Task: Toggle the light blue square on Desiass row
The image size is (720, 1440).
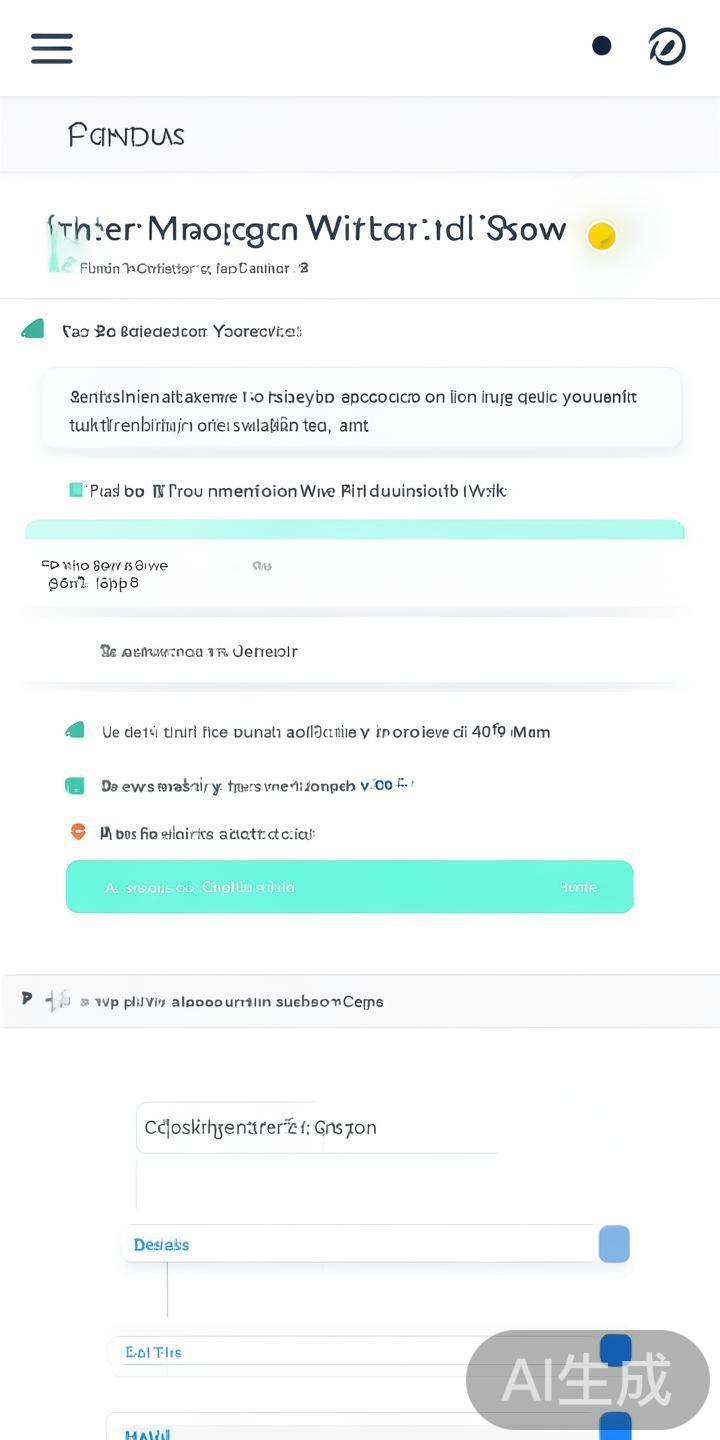Action: coord(614,1244)
